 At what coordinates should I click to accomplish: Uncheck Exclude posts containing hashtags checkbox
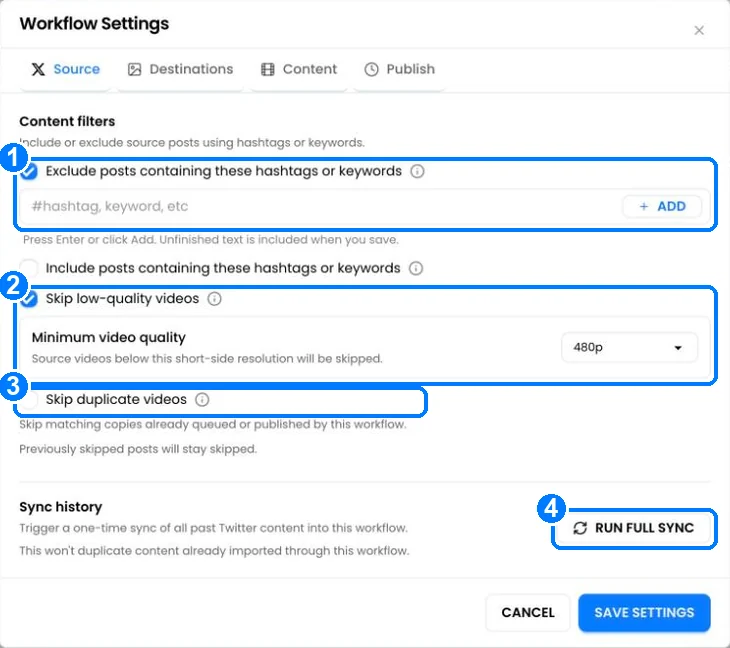(29, 171)
